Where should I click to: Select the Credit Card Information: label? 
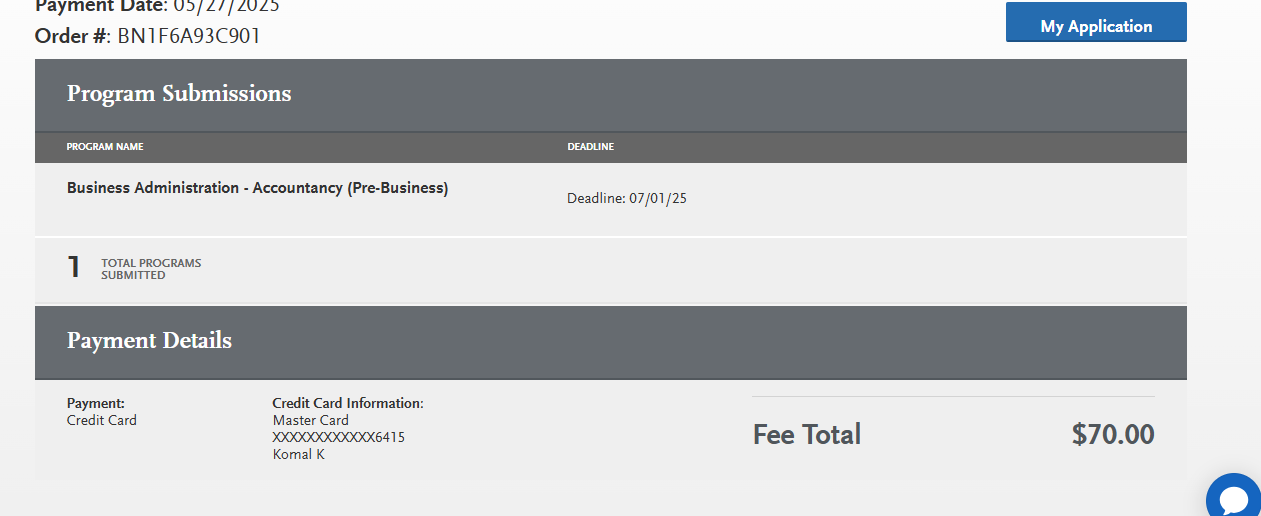pos(348,404)
